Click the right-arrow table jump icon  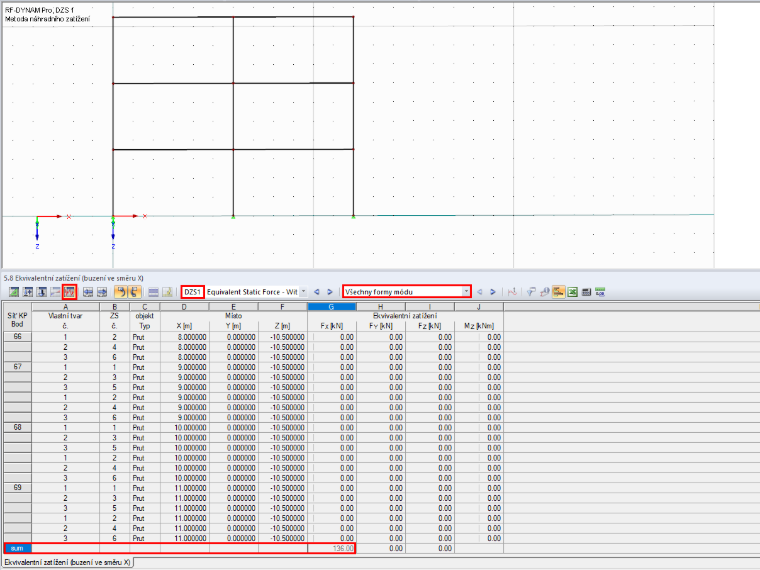tap(101, 292)
